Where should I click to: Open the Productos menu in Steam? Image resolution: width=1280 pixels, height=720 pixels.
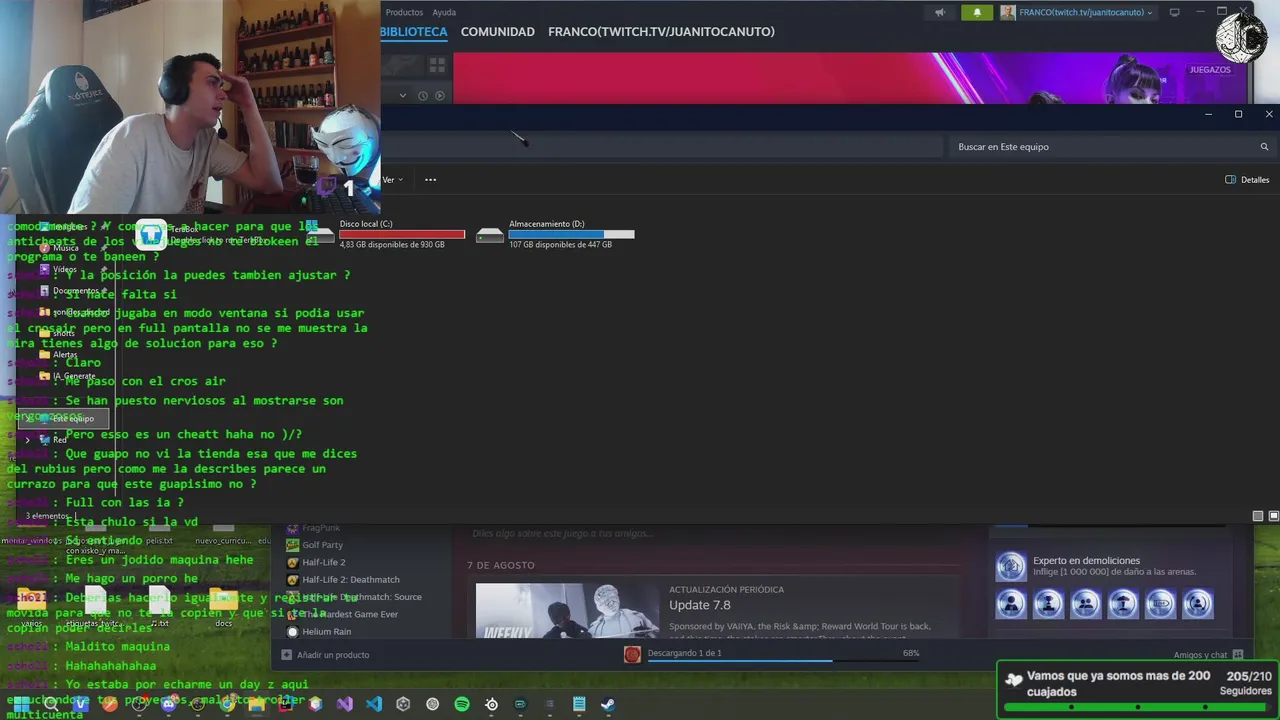pyautogui.click(x=404, y=12)
